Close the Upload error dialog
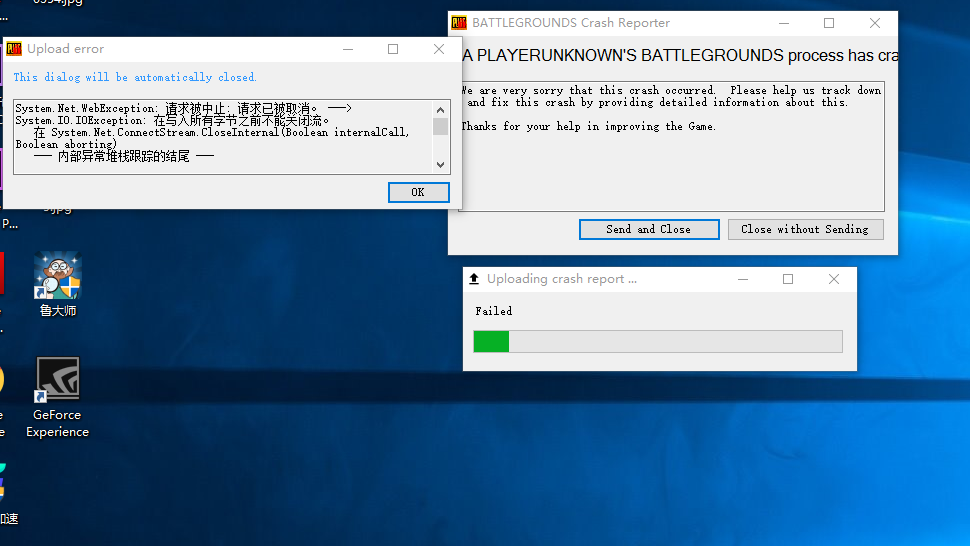Image resolution: width=970 pixels, height=546 pixels. click(439, 49)
